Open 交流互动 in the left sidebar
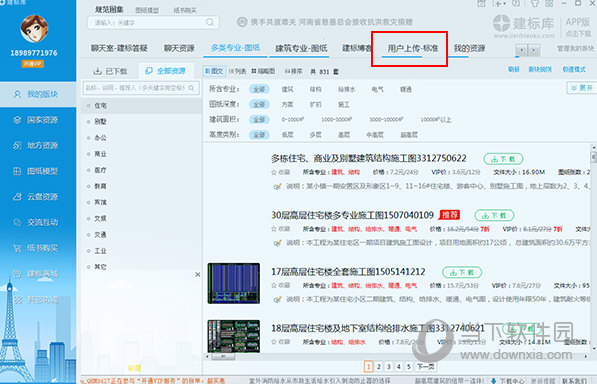 (x=38, y=222)
